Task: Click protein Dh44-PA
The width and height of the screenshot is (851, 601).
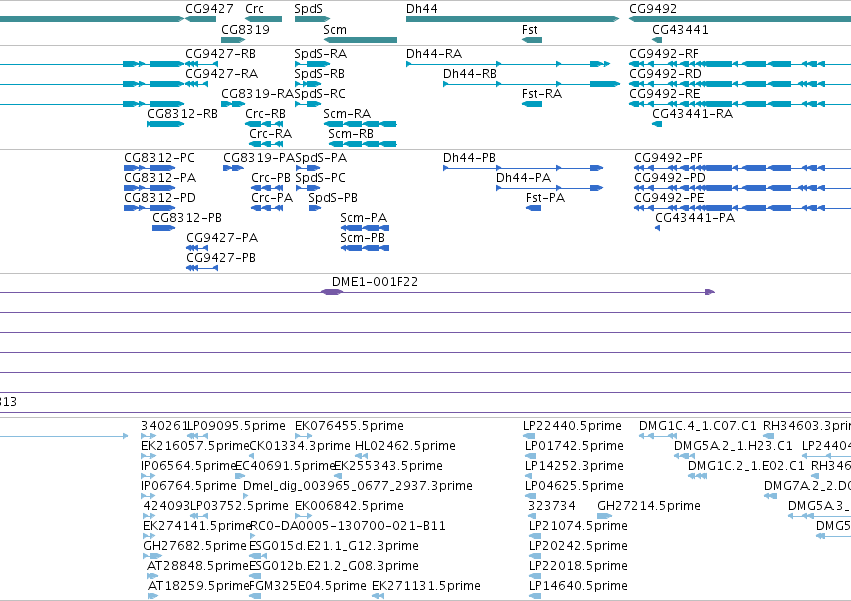Action: (550, 188)
